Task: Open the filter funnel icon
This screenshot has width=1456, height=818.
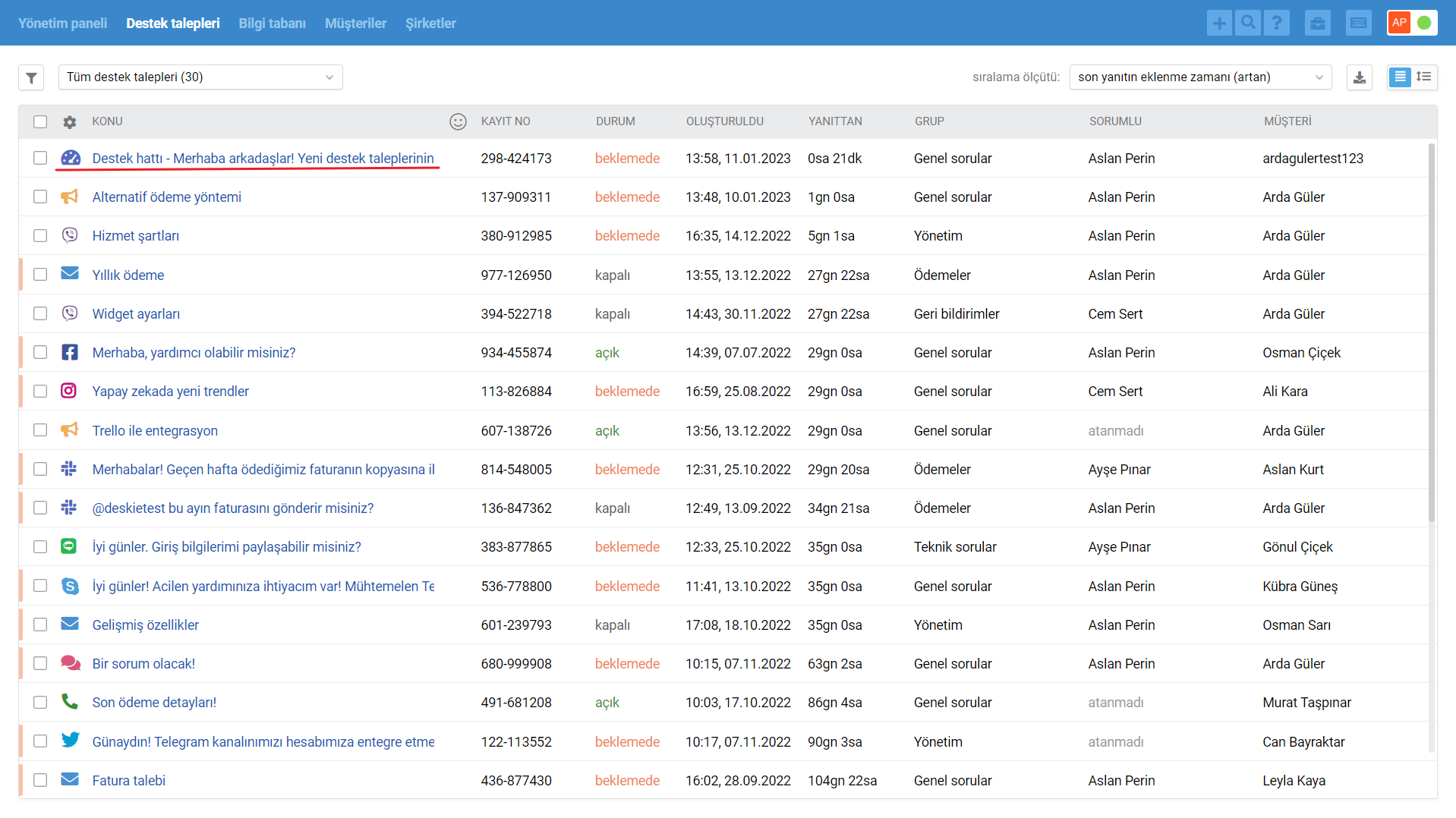Action: (x=31, y=77)
